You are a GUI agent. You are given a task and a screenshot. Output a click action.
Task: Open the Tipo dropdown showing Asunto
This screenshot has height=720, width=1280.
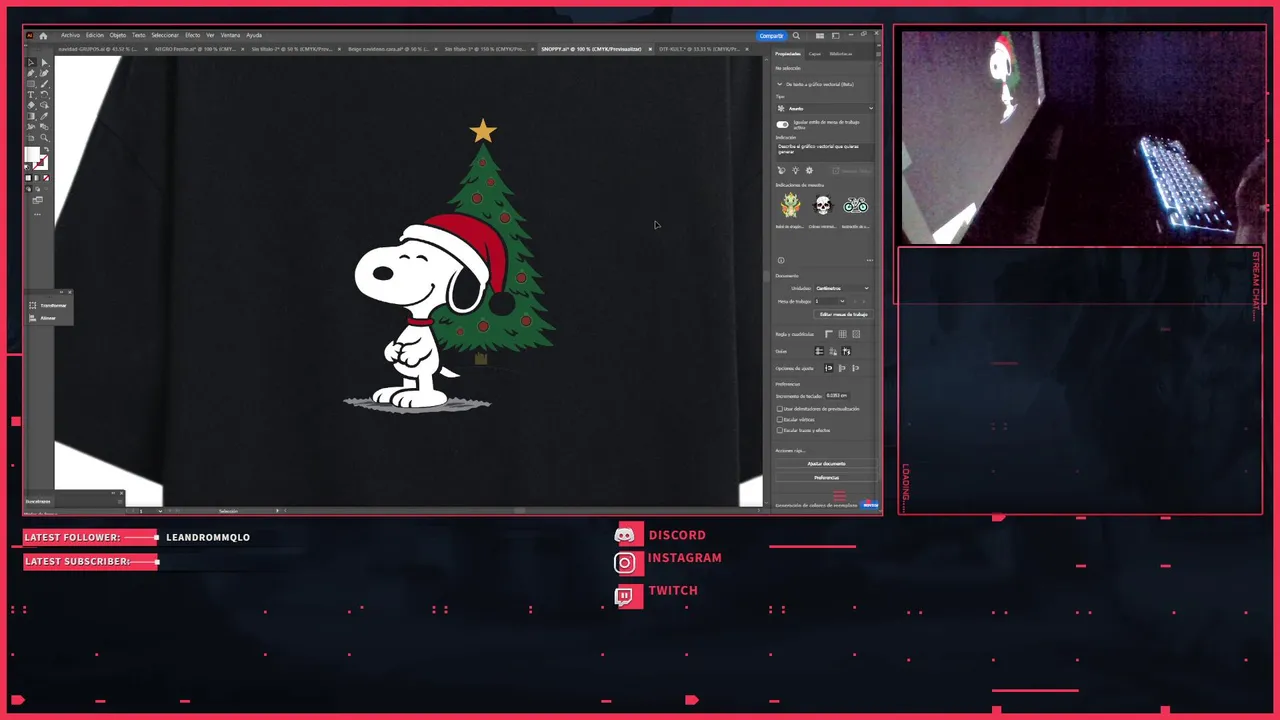[x=825, y=108]
